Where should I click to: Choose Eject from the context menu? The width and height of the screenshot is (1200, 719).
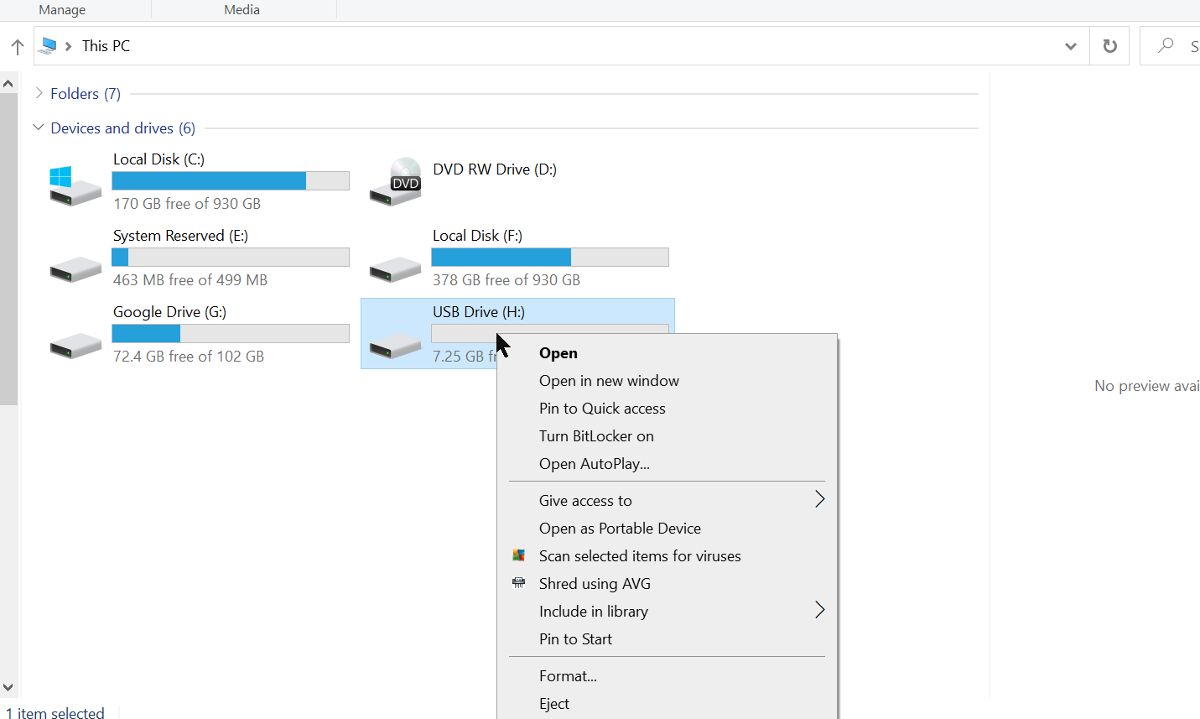point(554,704)
